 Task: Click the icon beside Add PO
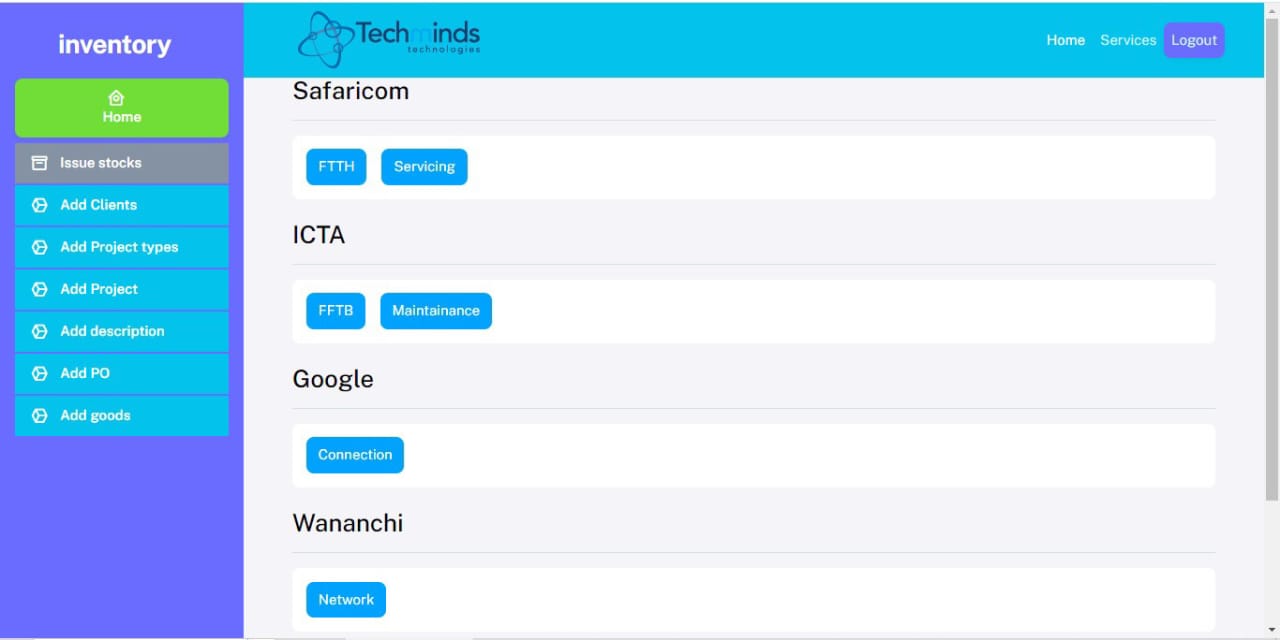[x=40, y=373]
